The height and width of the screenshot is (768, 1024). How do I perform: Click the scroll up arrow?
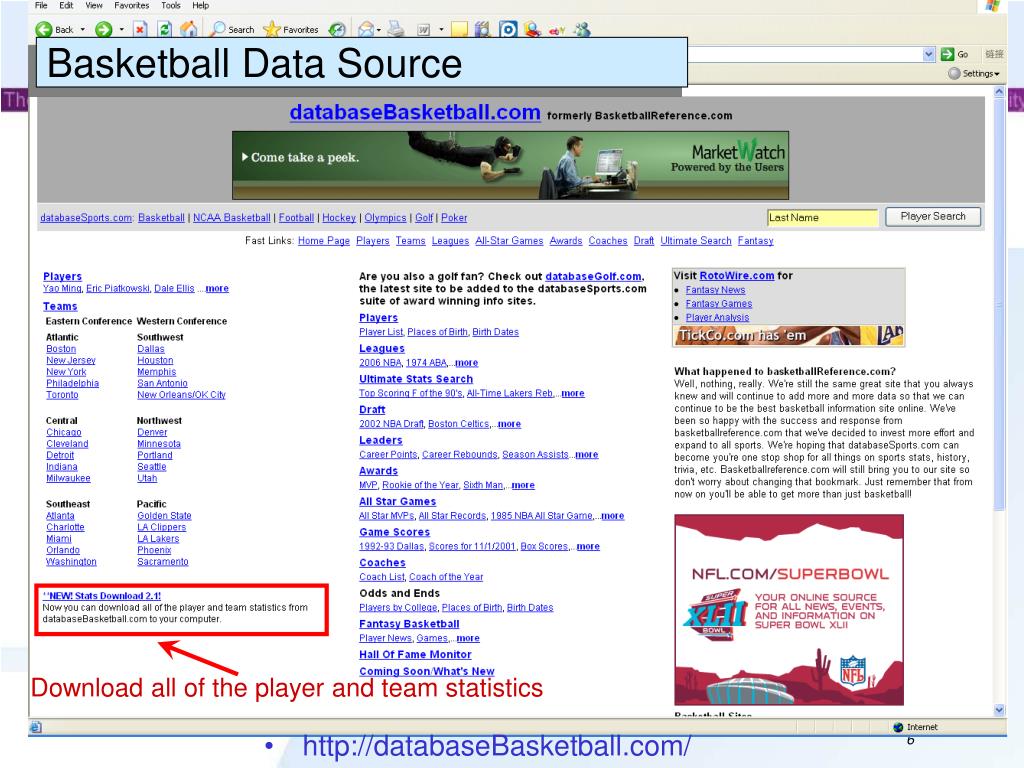coord(999,93)
